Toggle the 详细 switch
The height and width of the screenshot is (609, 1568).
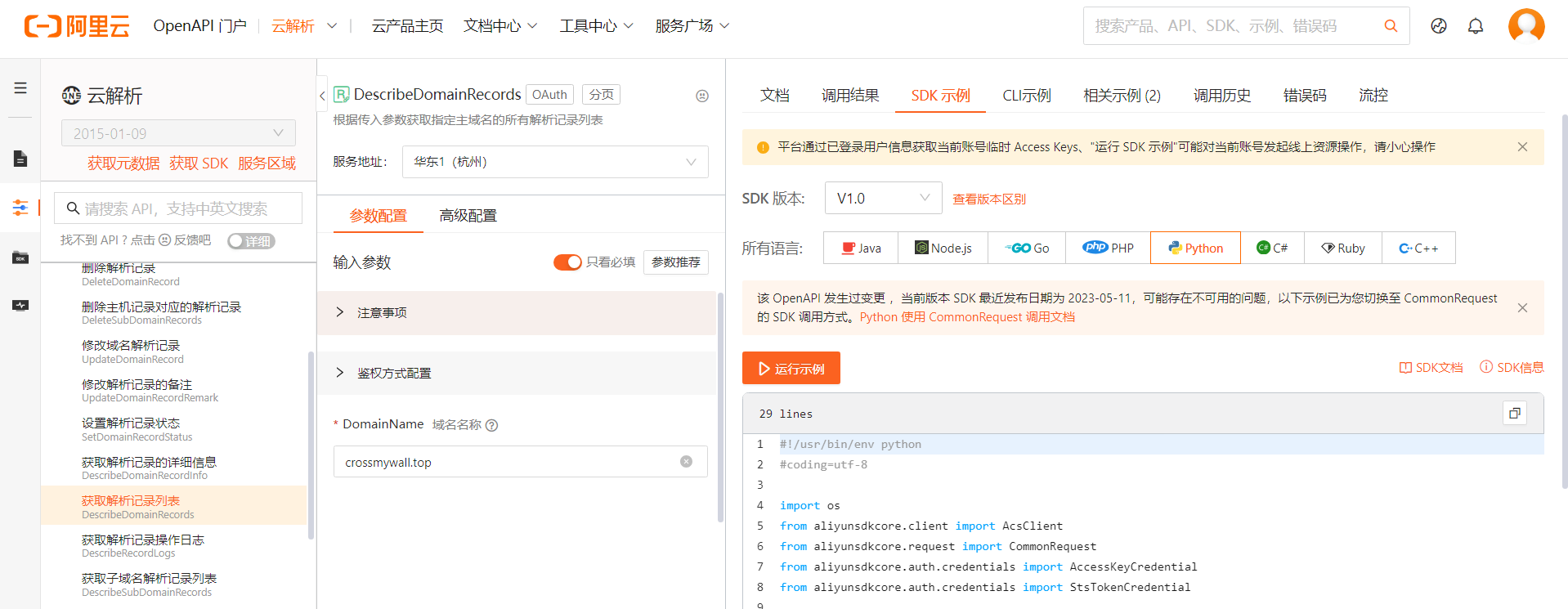point(251,241)
